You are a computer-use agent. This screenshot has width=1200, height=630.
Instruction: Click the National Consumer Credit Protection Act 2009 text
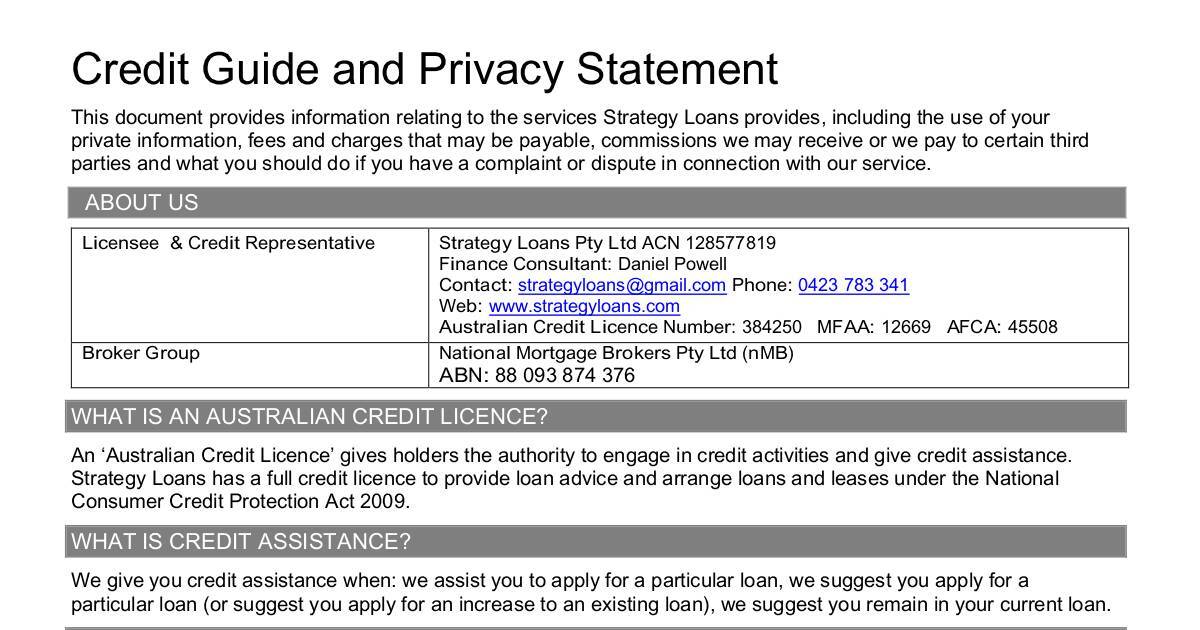(240, 501)
